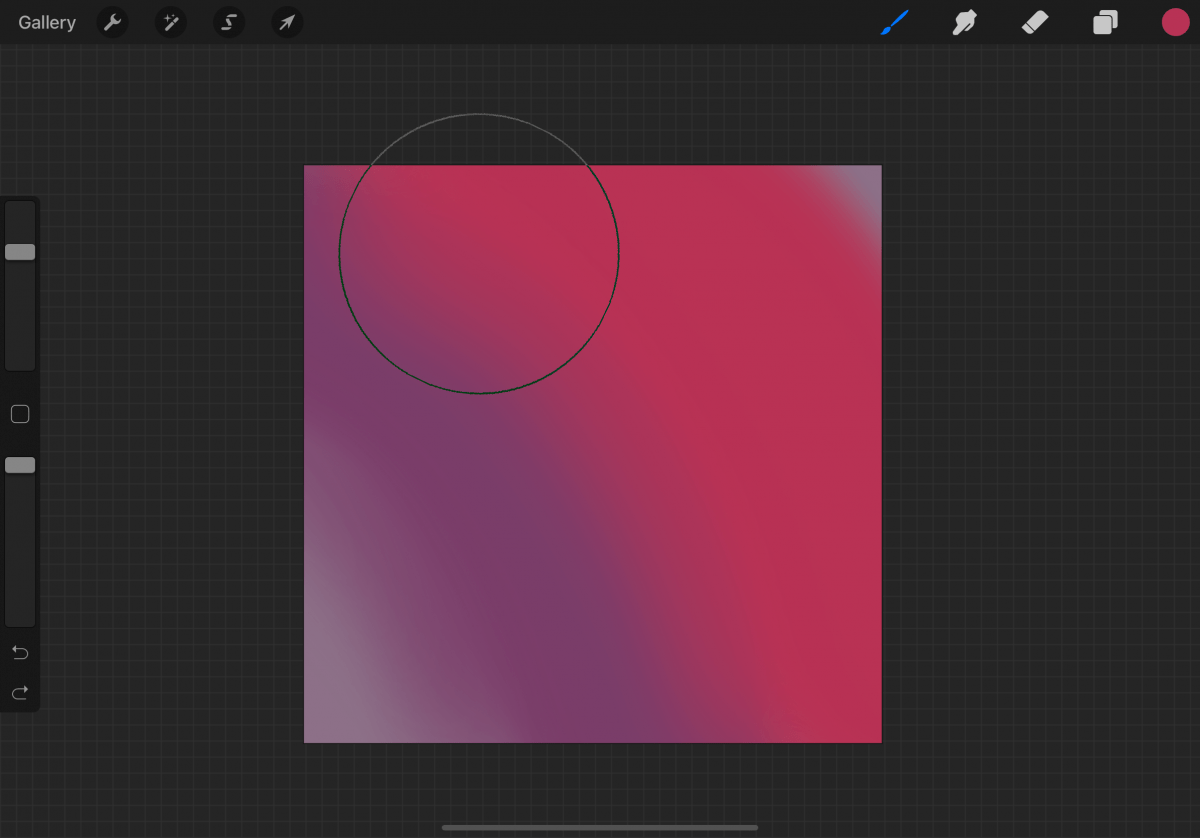1200x838 pixels.
Task: Tap the top toolbar background area
Action: 600,22
